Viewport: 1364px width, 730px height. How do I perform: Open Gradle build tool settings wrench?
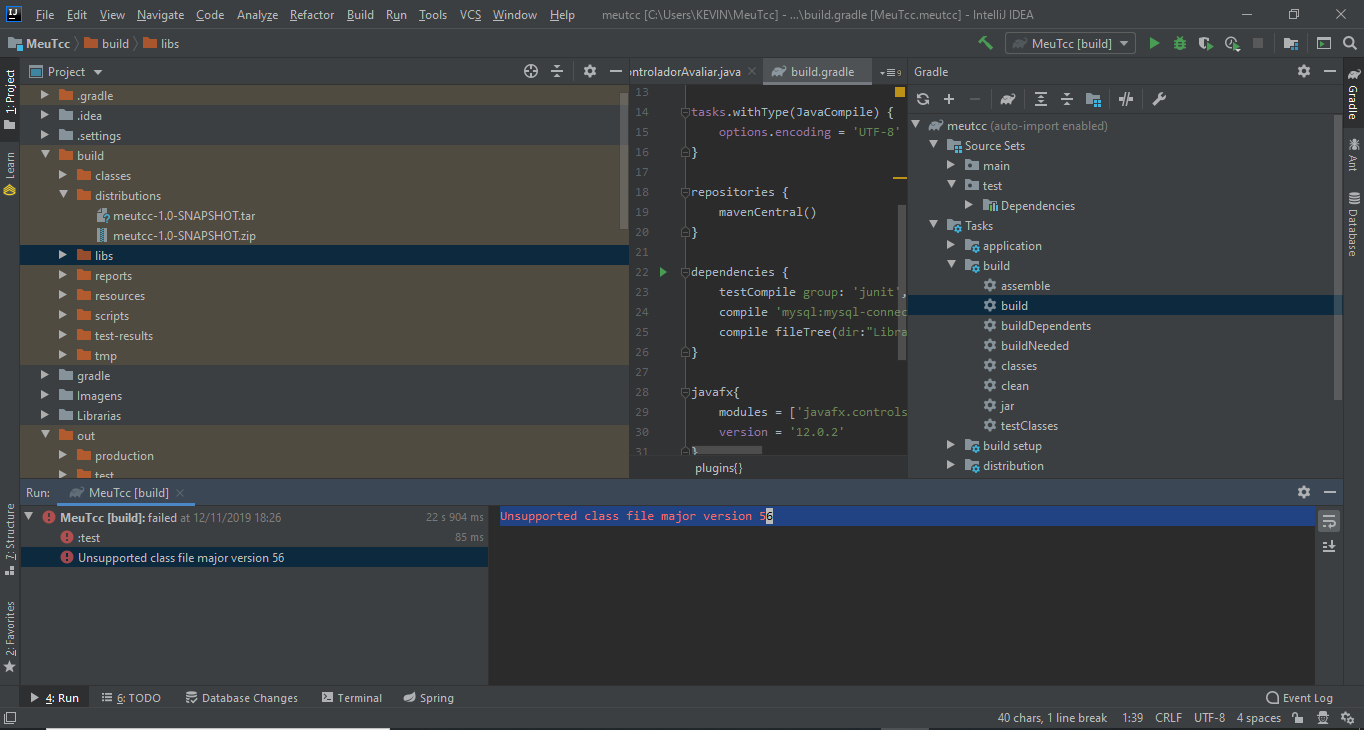coord(1159,99)
